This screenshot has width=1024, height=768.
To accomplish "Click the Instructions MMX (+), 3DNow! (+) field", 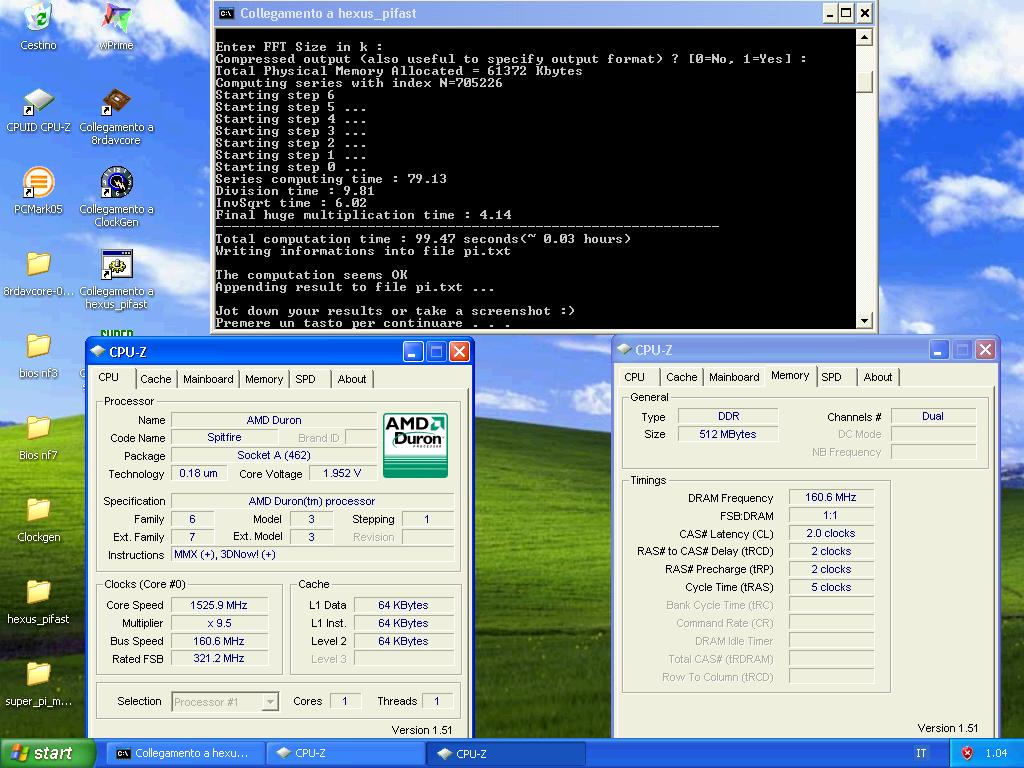I will coord(313,554).
